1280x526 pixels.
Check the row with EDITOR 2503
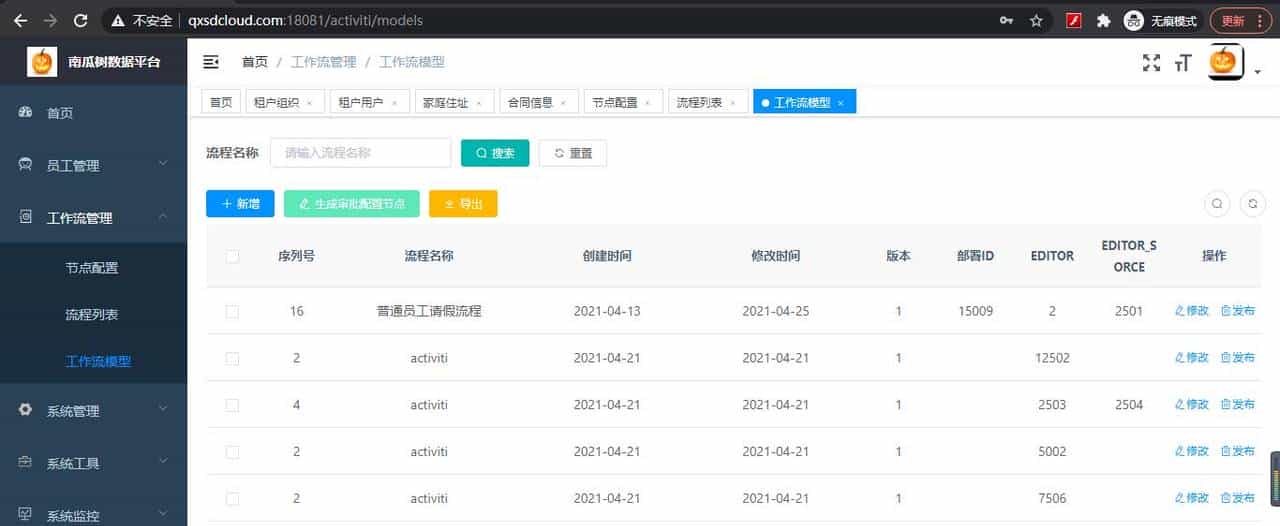232,405
